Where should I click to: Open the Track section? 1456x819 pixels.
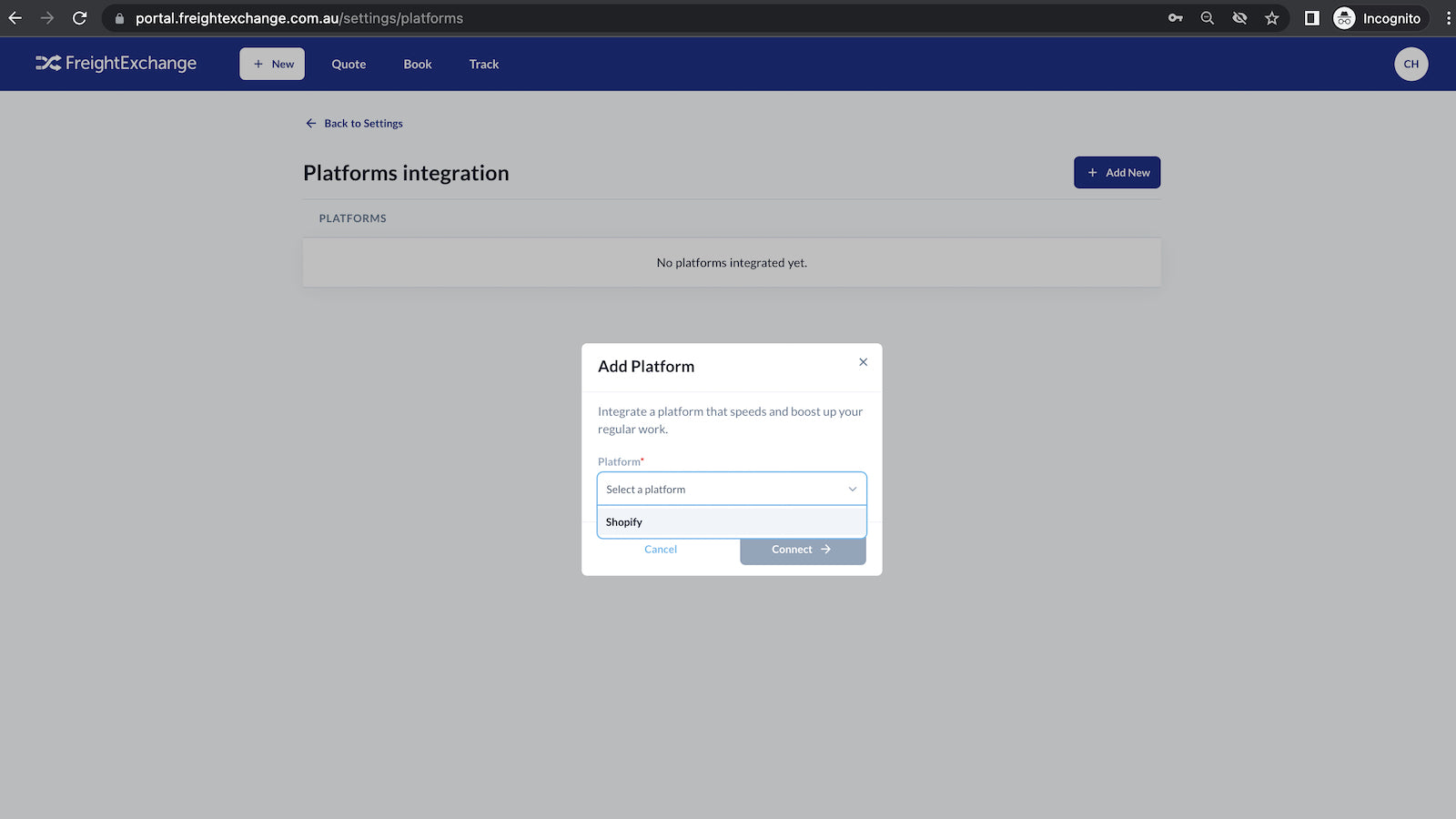coord(483,64)
